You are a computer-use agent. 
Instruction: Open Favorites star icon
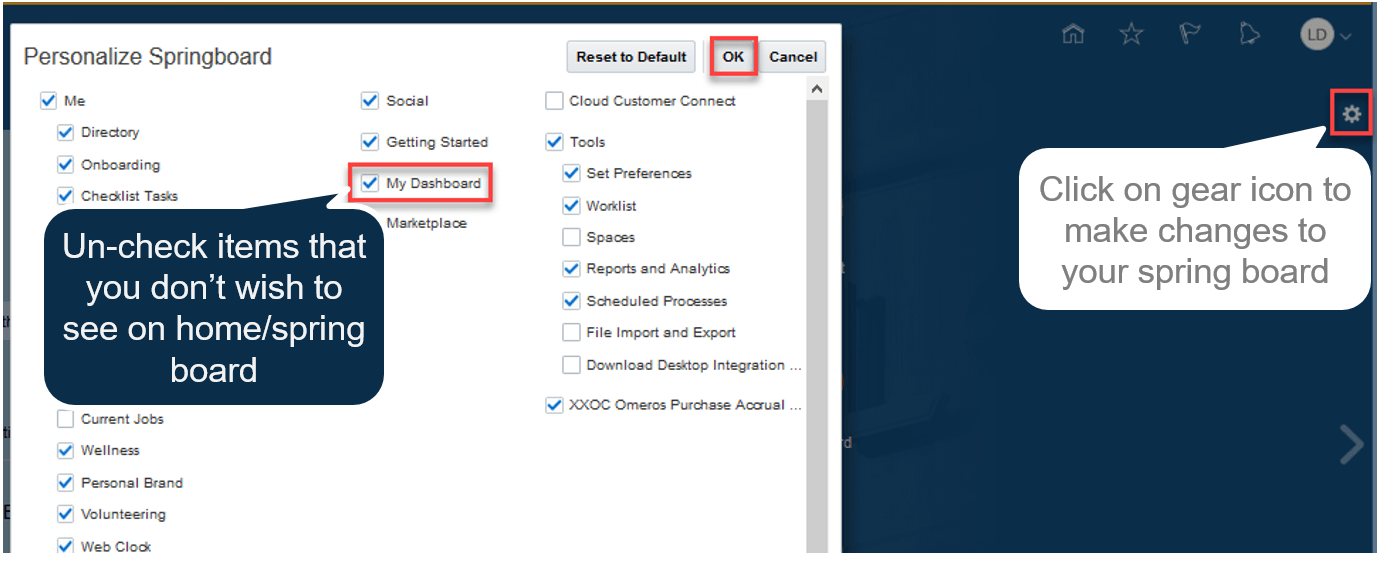(1131, 35)
